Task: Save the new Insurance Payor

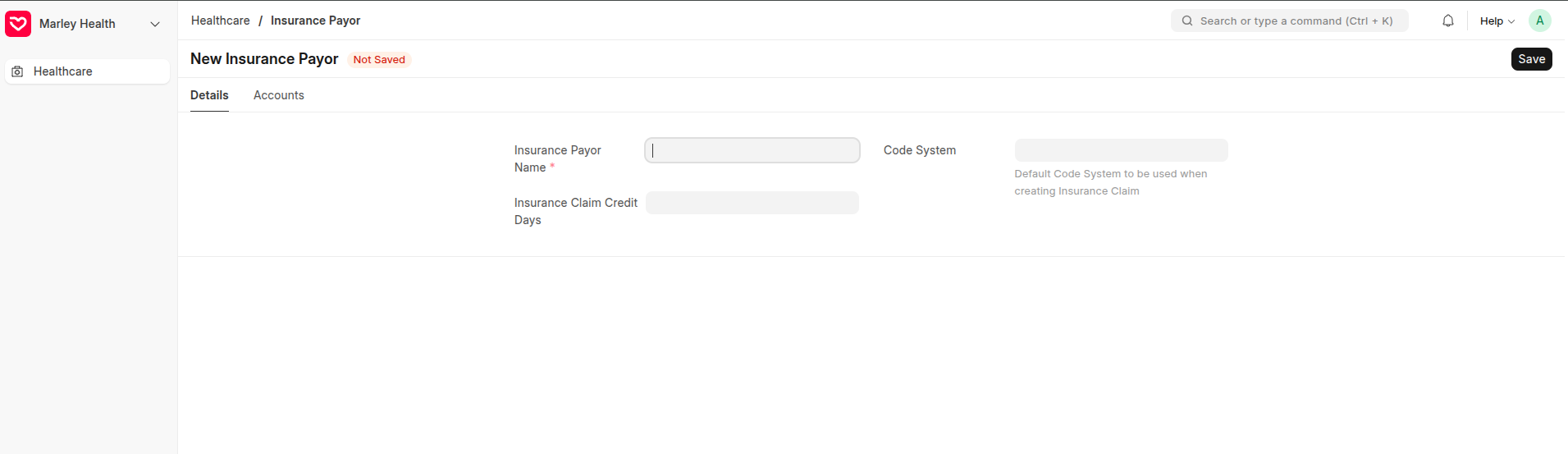Action: point(1531,59)
